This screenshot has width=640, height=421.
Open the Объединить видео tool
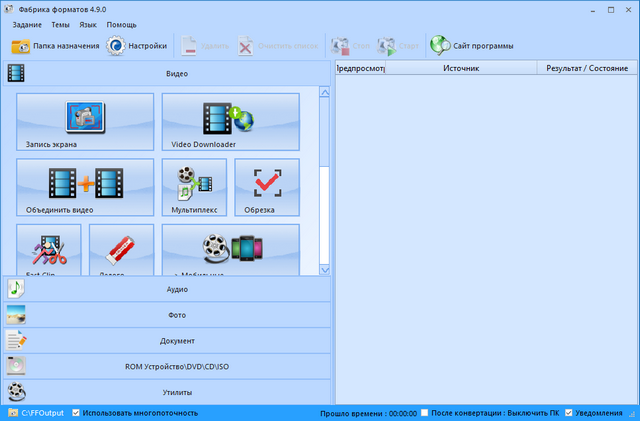85,188
